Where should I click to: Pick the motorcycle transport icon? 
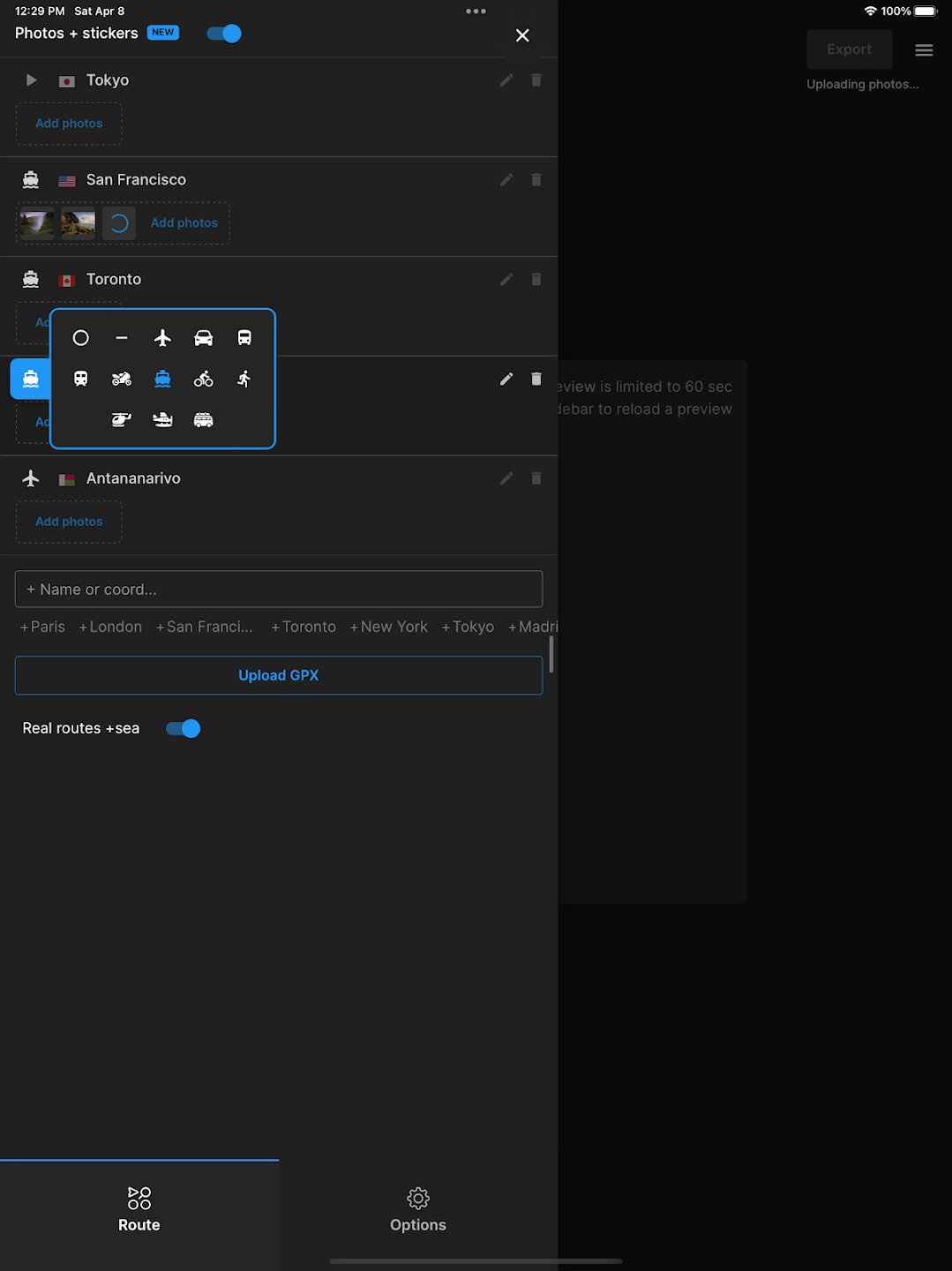(x=122, y=379)
